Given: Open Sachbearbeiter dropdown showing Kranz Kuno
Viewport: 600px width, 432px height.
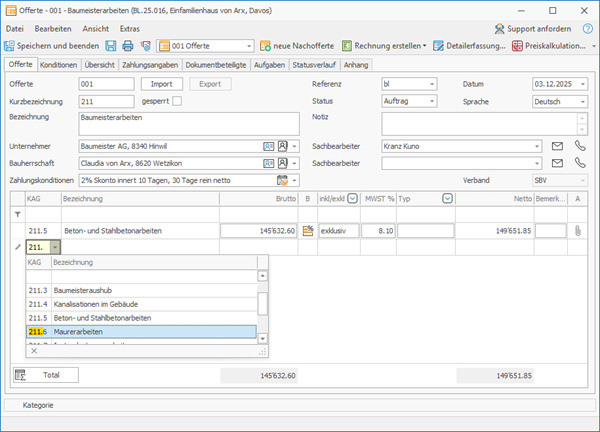Looking at the screenshot, I should (537, 147).
